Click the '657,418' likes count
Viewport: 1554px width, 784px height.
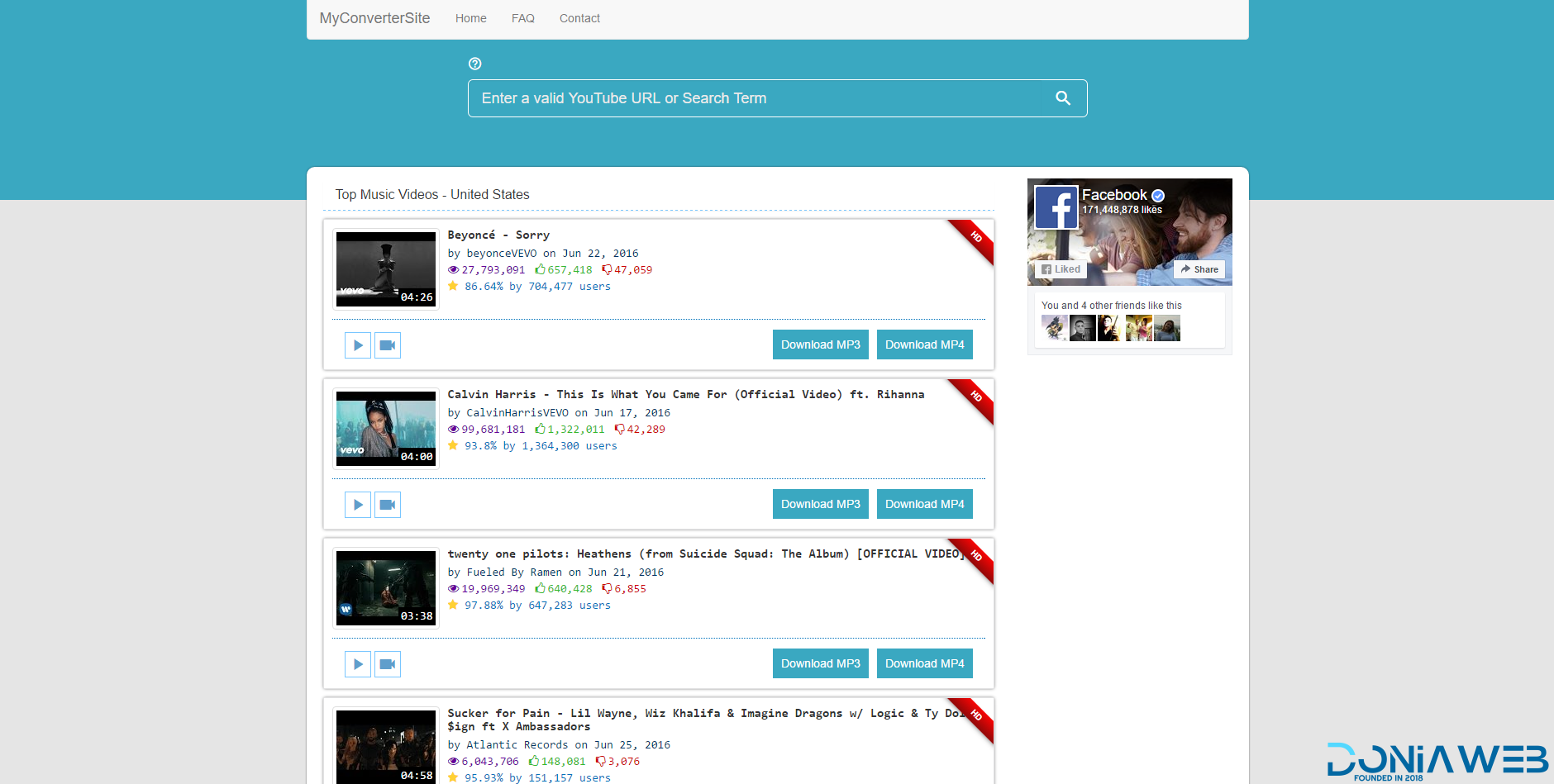point(570,270)
